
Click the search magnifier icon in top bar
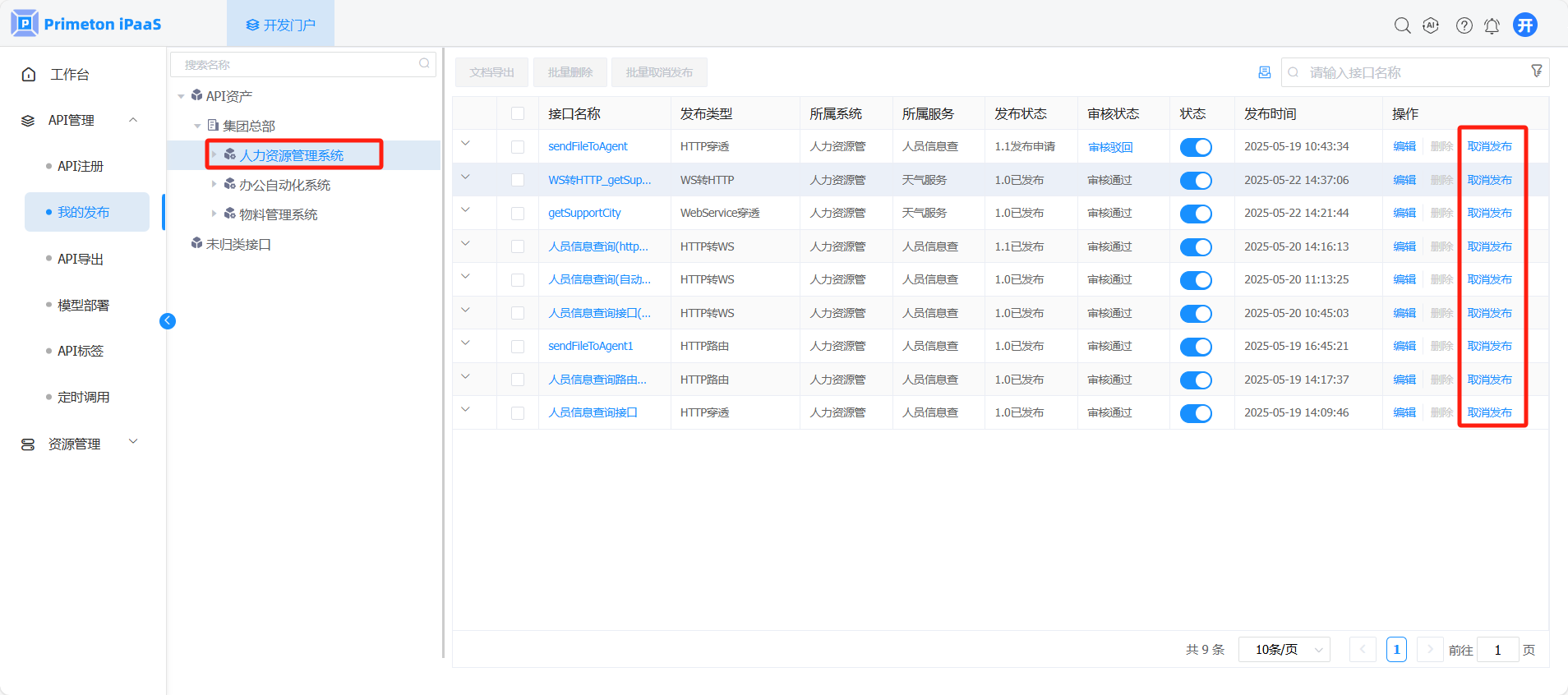tap(1402, 25)
